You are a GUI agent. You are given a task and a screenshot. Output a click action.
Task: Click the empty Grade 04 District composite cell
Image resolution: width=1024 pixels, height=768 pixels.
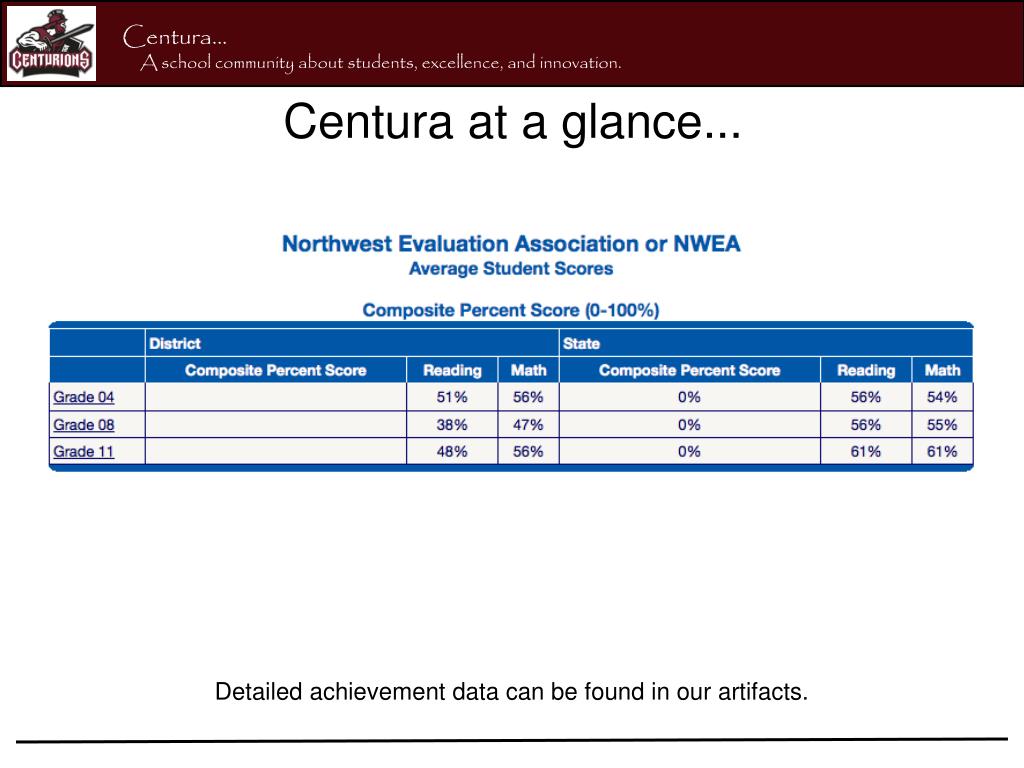coord(276,397)
